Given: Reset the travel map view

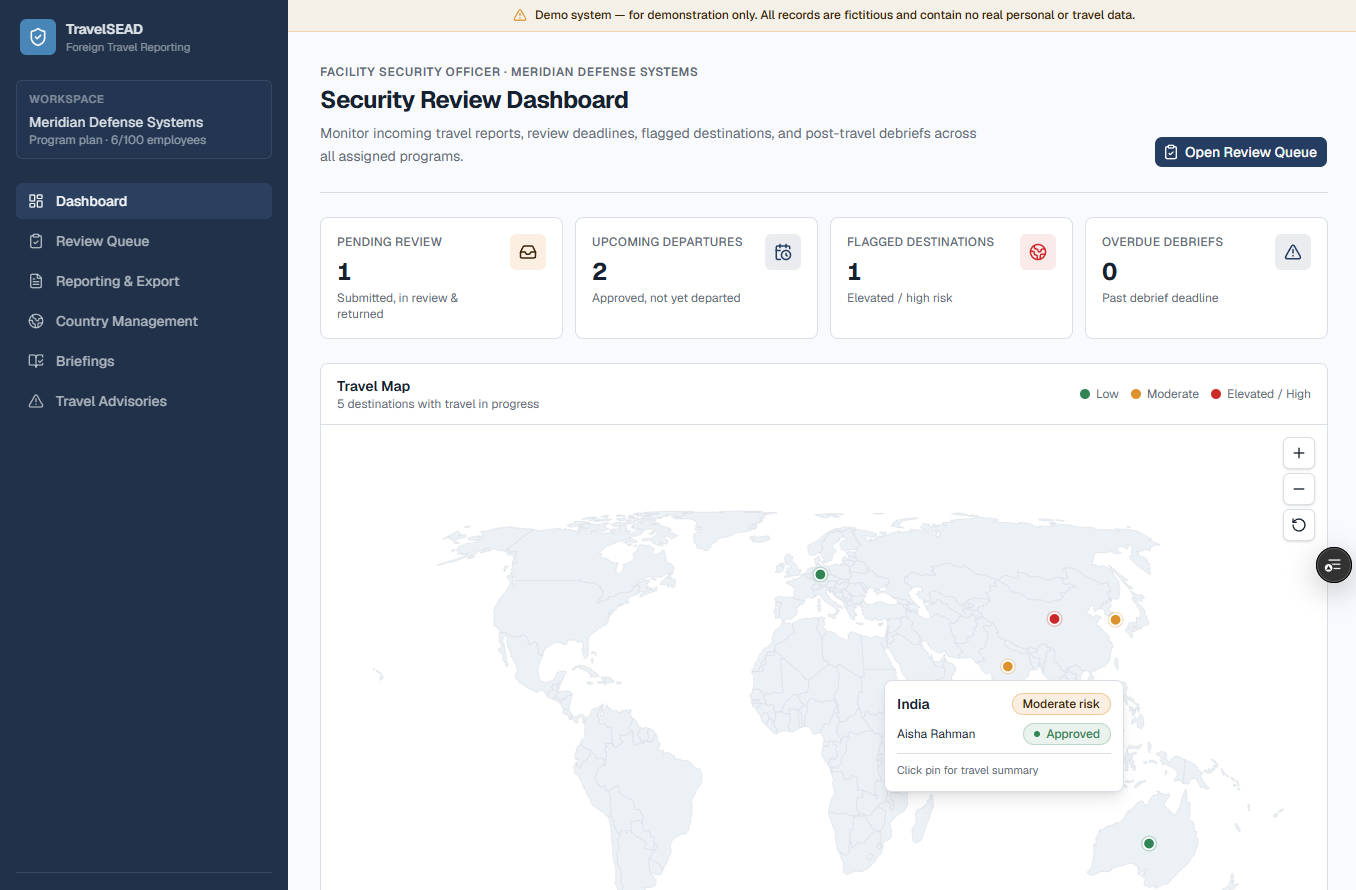Looking at the screenshot, I should tap(1299, 525).
